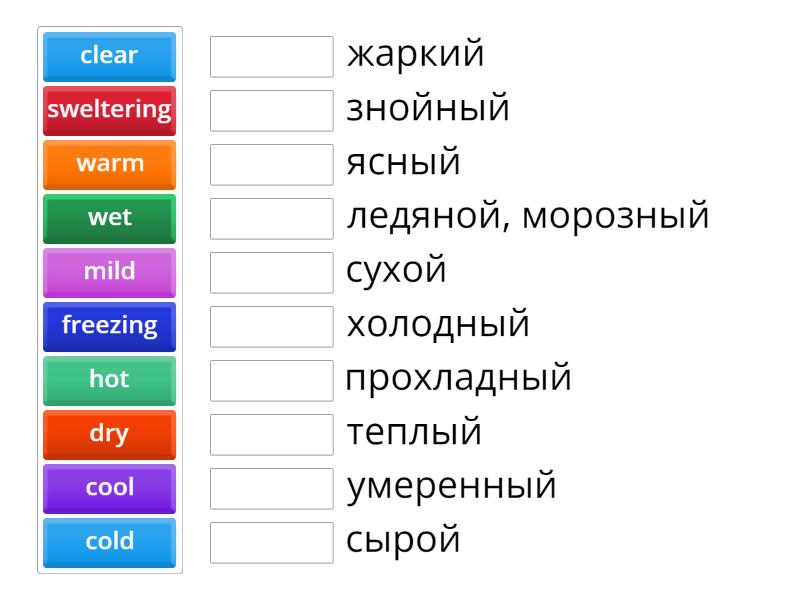This screenshot has height=600, width=800.
Task: Select the word tile 'sweltering'
Action: coord(109,110)
